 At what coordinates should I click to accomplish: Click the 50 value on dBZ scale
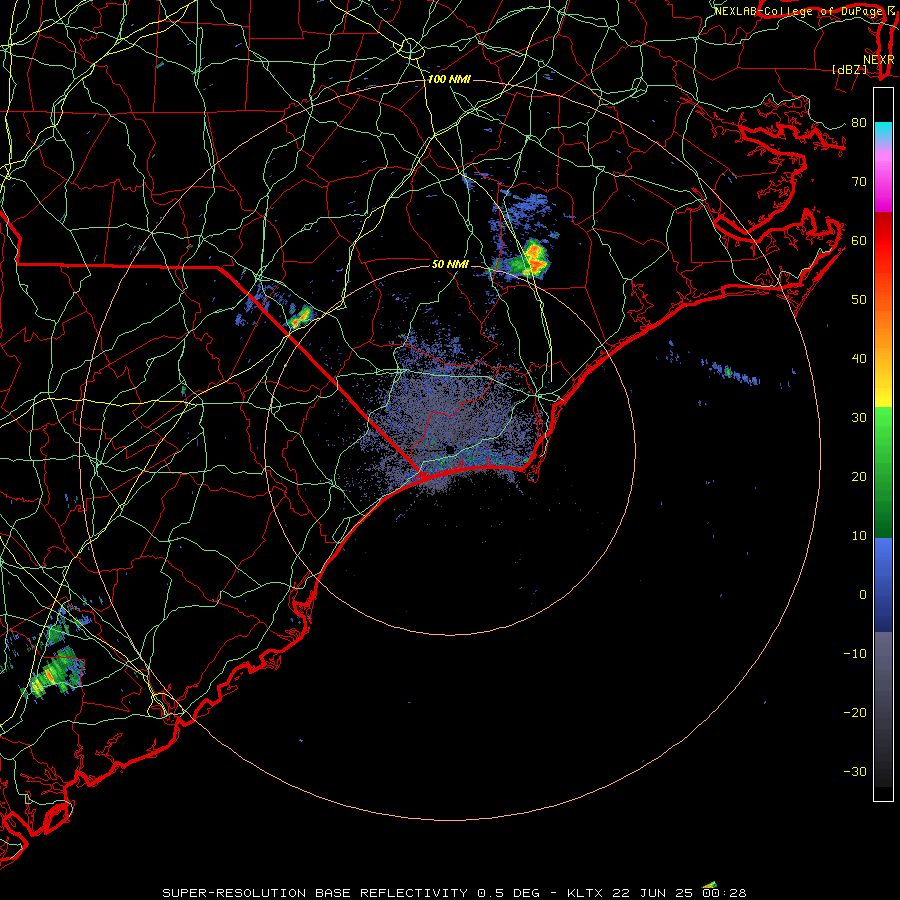[859, 300]
